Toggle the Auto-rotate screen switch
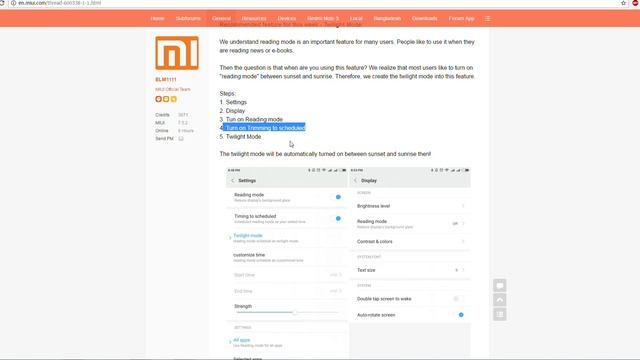640x360 pixels. (x=460, y=315)
